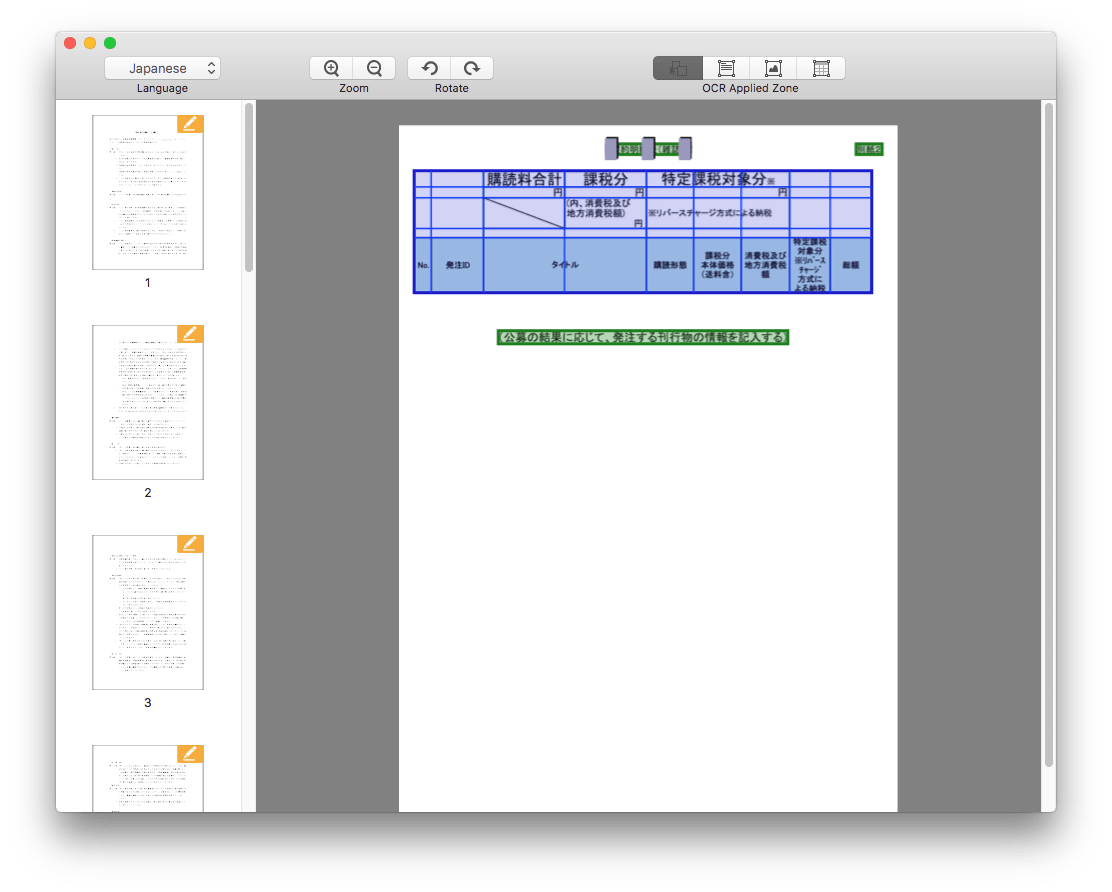The height and width of the screenshot is (892, 1112).
Task: Close the window with the red button
Action: coord(70,43)
